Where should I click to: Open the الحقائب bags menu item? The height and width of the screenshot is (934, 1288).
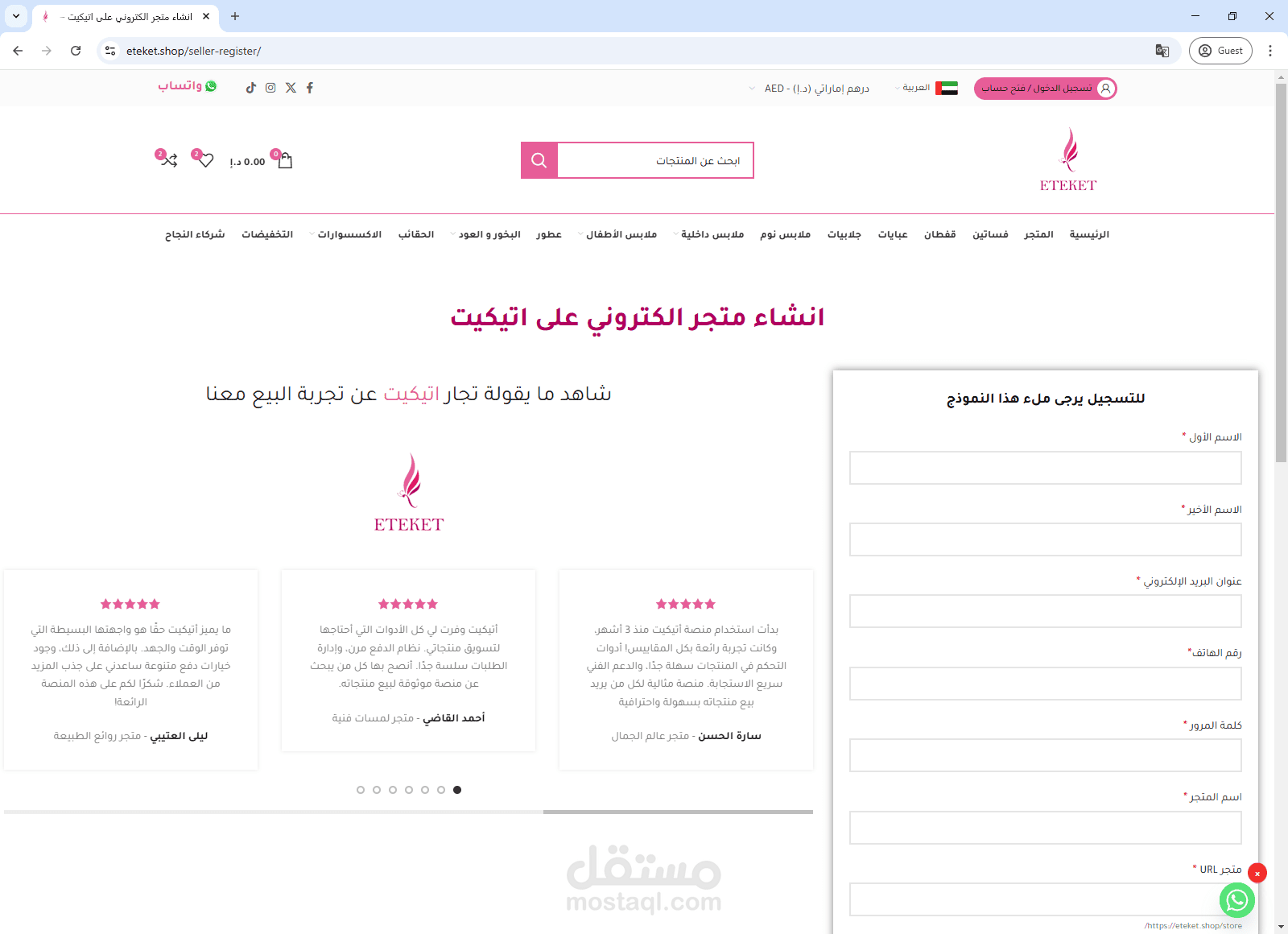pos(416,234)
